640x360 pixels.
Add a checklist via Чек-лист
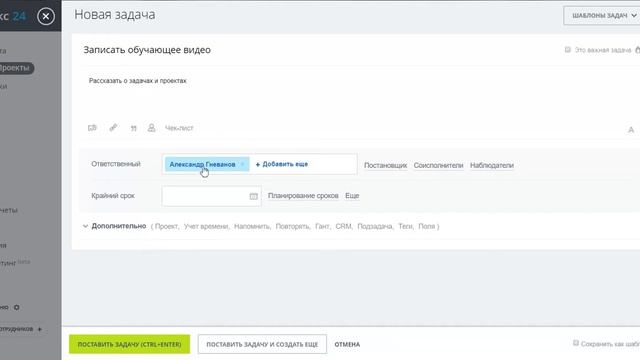click(179, 128)
